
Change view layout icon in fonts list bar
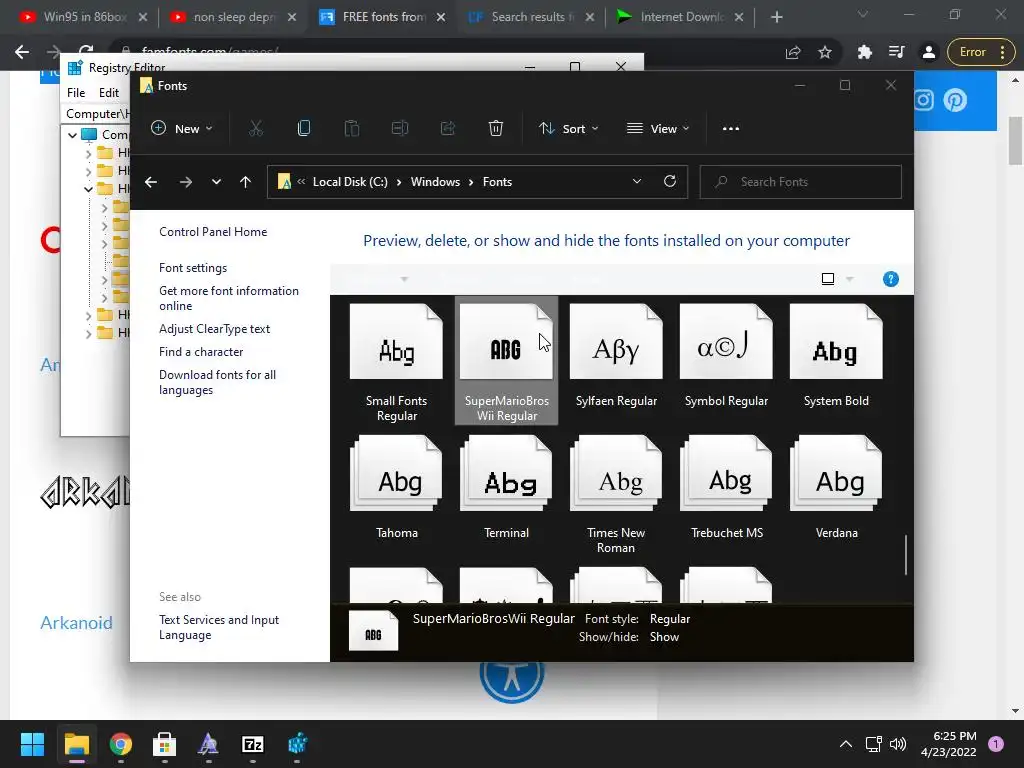coord(828,280)
